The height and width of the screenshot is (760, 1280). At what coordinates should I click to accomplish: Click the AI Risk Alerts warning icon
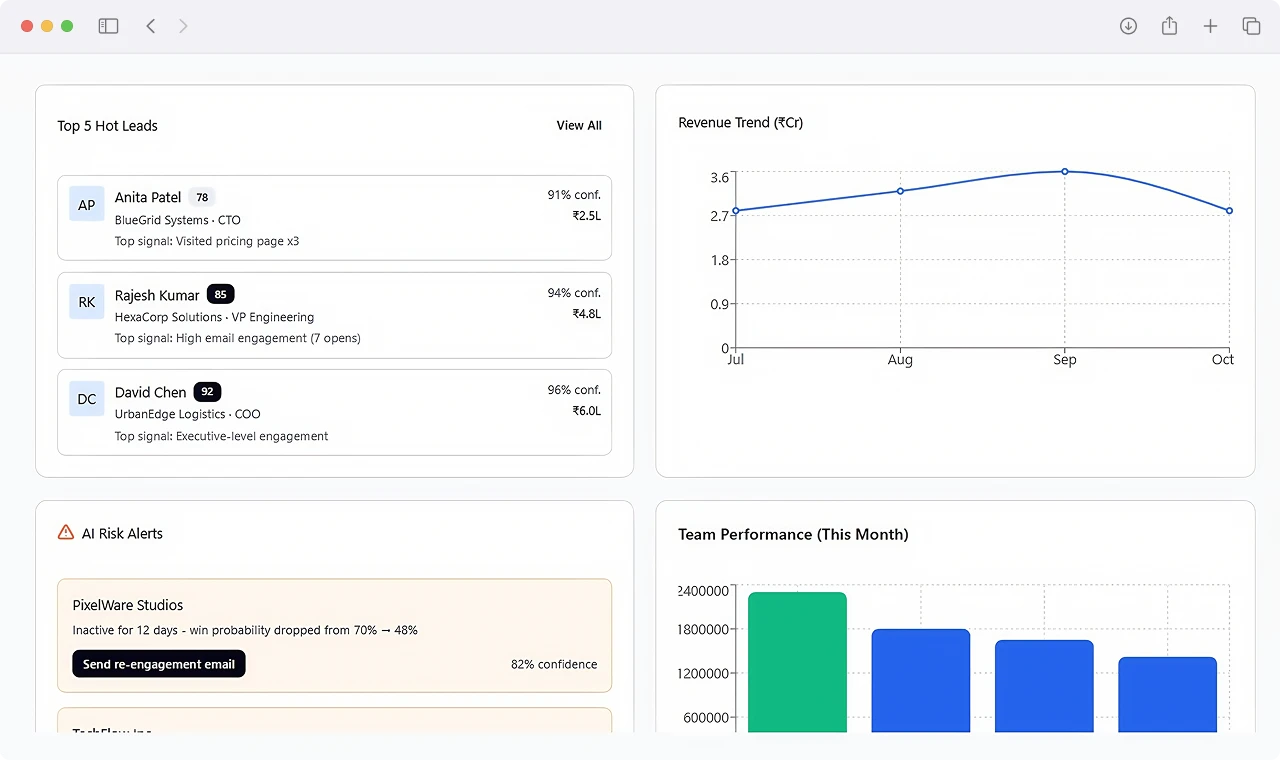point(66,532)
